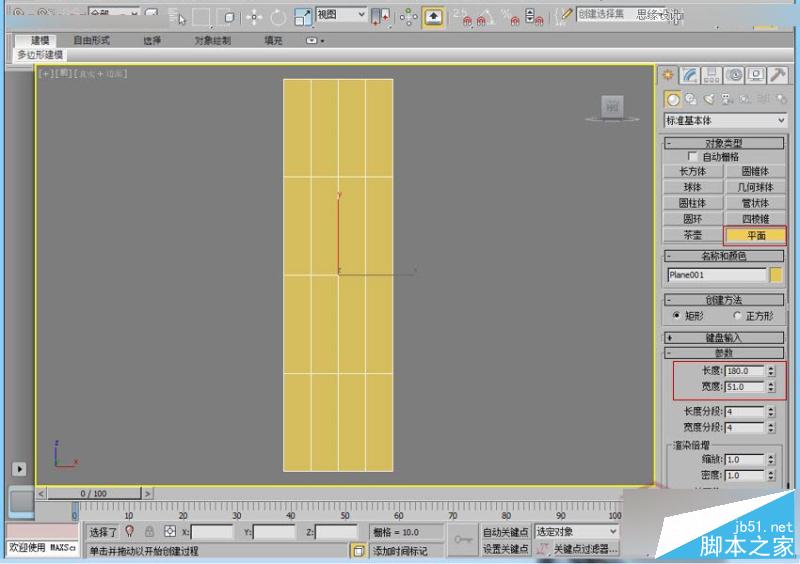Toggle window/crossing selection icon

pyautogui.click(x=228, y=17)
